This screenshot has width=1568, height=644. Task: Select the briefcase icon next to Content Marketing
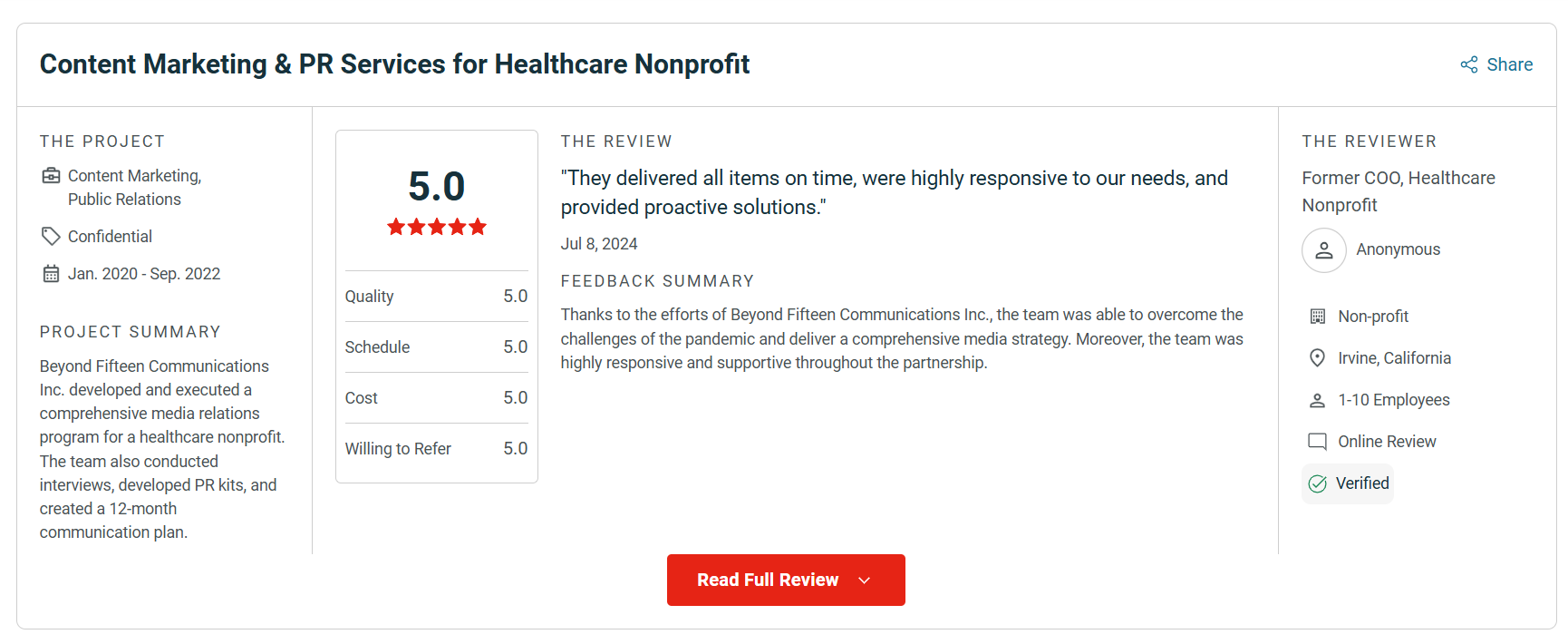point(51,175)
